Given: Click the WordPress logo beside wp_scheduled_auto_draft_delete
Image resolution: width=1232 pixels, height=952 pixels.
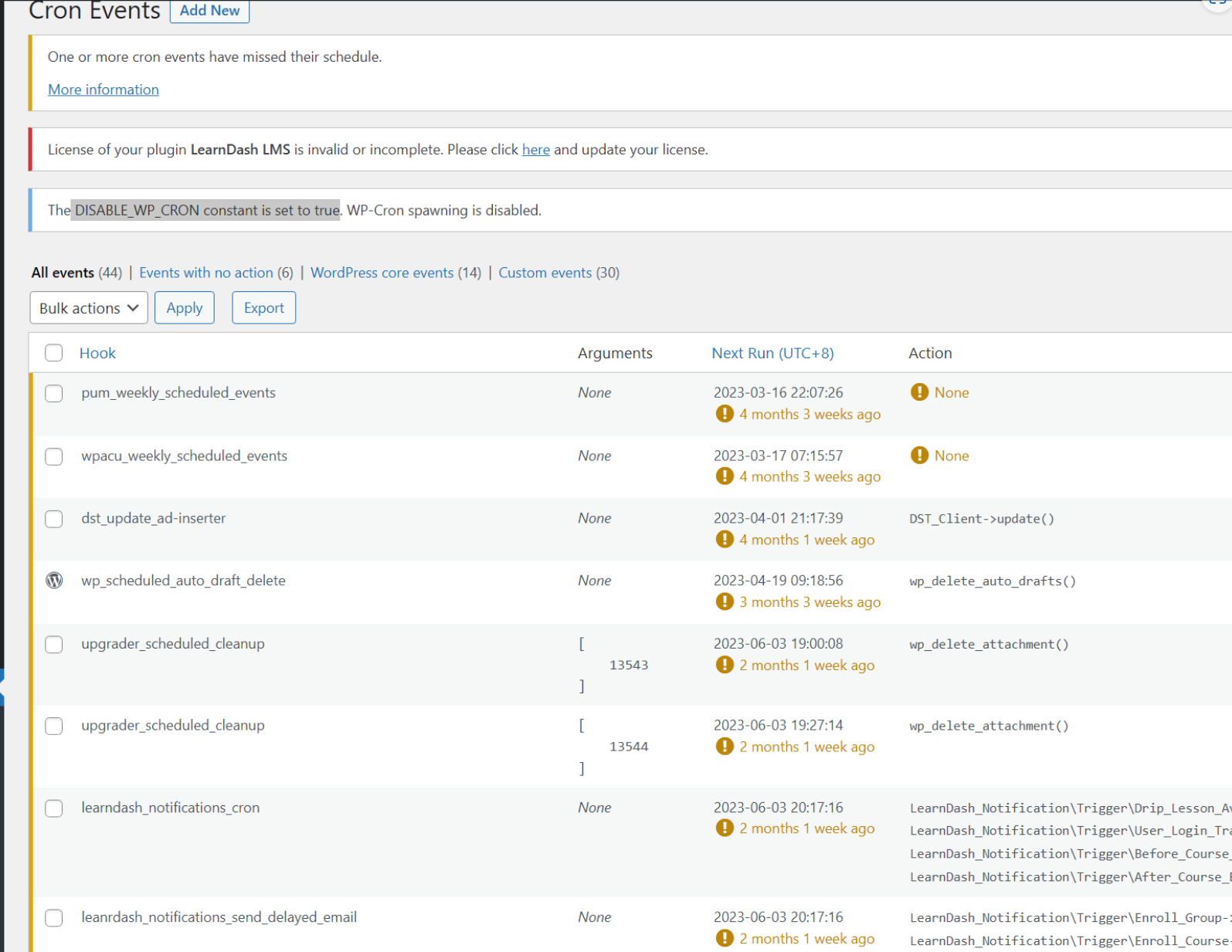Looking at the screenshot, I should pyautogui.click(x=54, y=581).
